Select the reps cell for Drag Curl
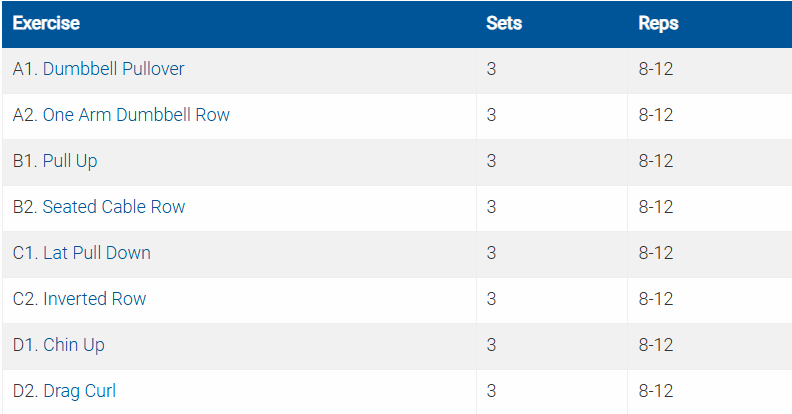Viewport: 792px width, 414px height. pos(656,391)
